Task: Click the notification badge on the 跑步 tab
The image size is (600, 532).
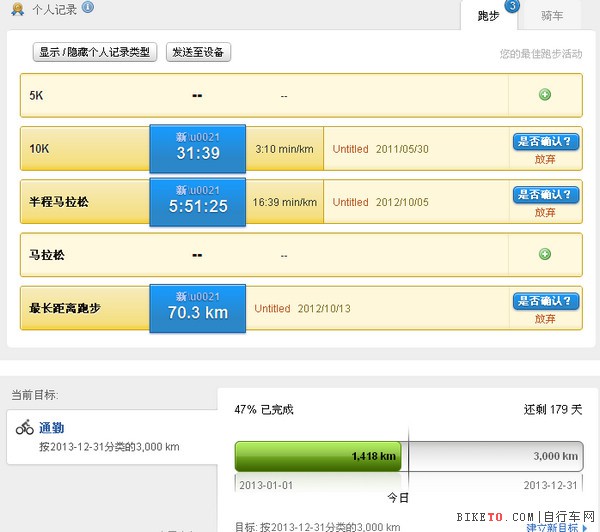Action: click(x=512, y=6)
